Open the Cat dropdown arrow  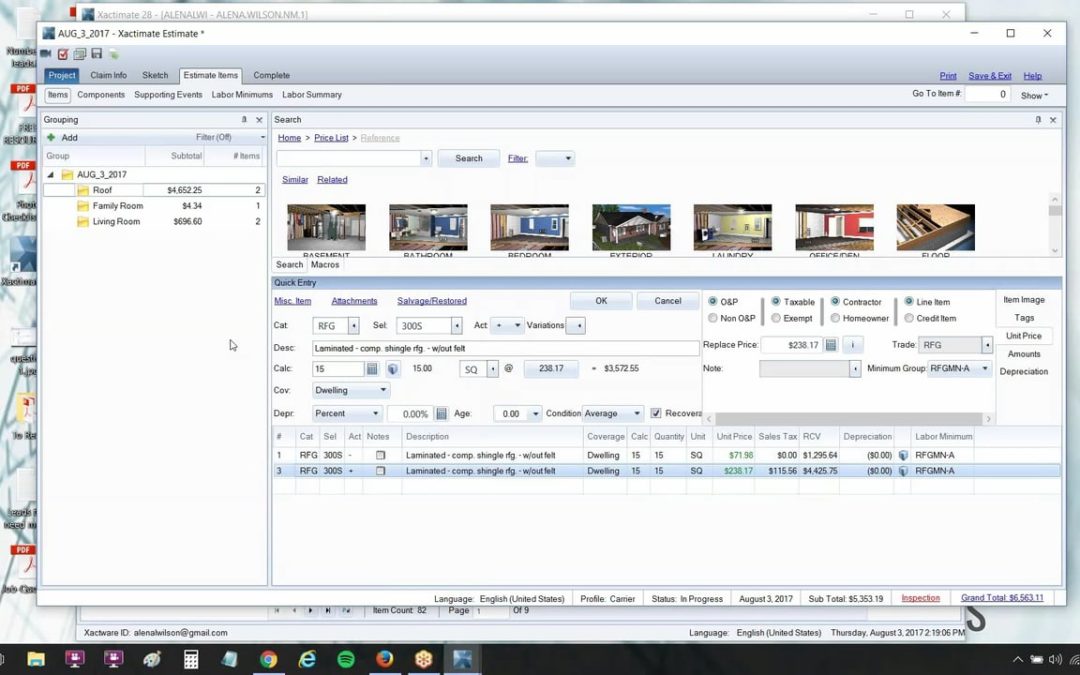point(353,326)
